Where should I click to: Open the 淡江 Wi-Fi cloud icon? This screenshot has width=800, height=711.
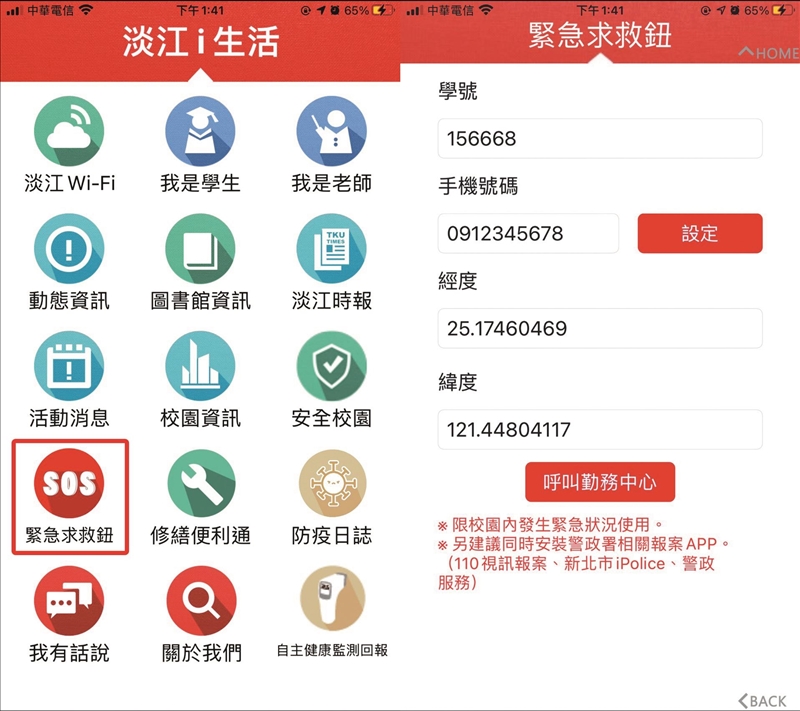(69, 134)
